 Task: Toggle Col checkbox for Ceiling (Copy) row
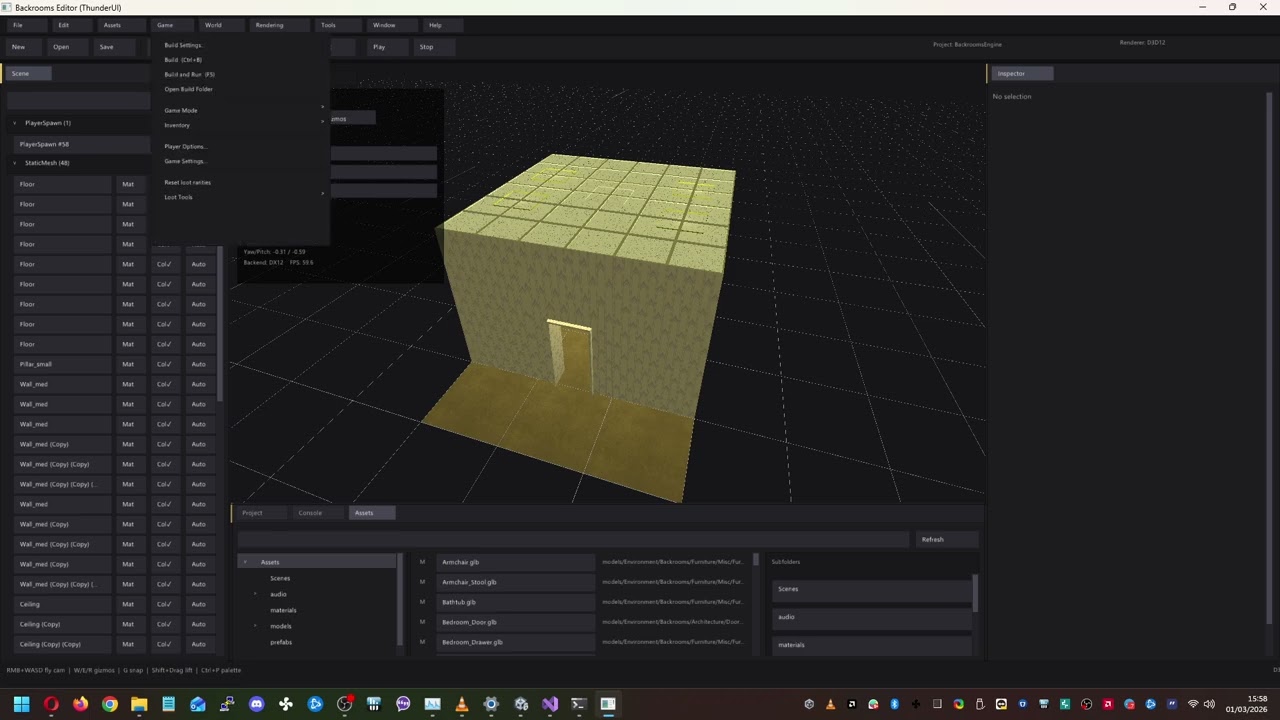[164, 624]
